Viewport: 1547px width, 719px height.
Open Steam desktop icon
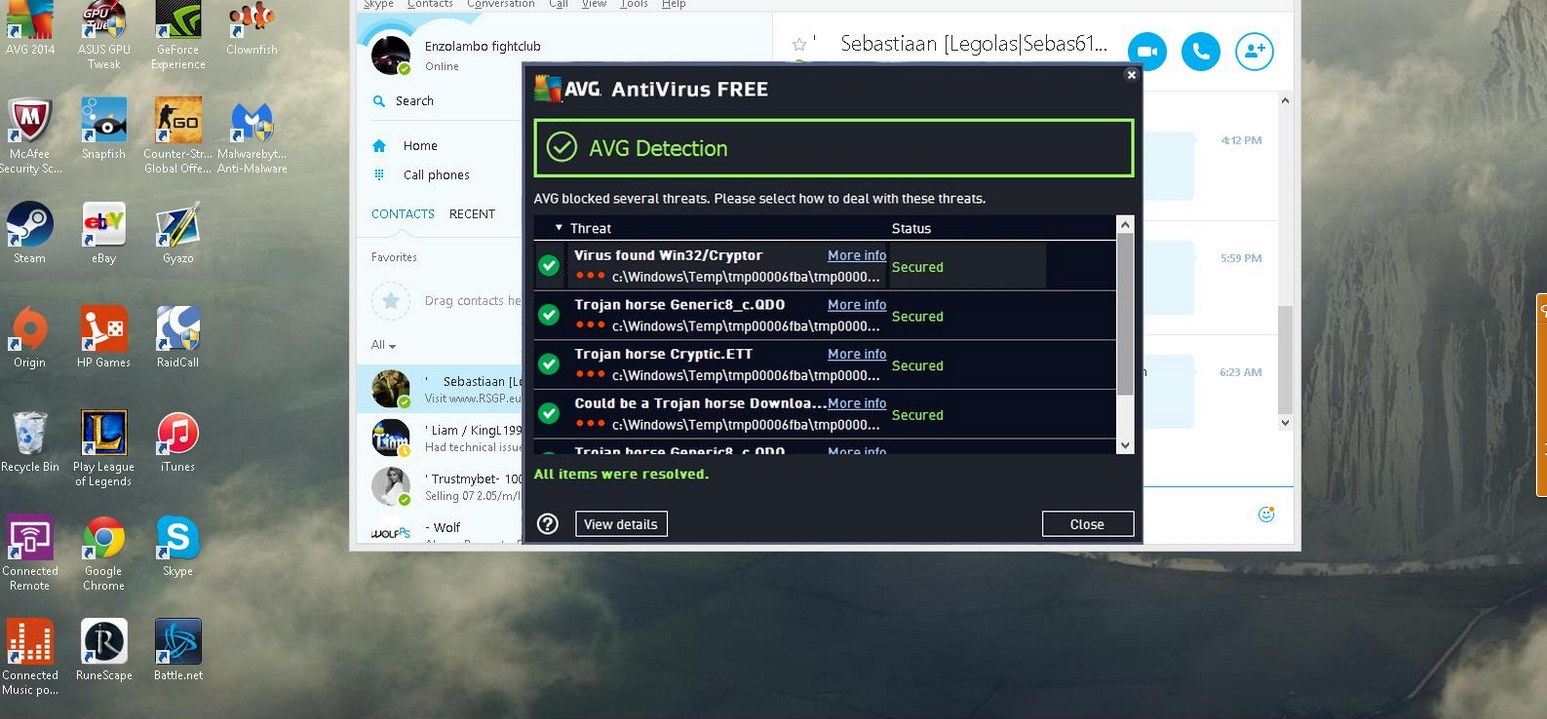(x=30, y=233)
